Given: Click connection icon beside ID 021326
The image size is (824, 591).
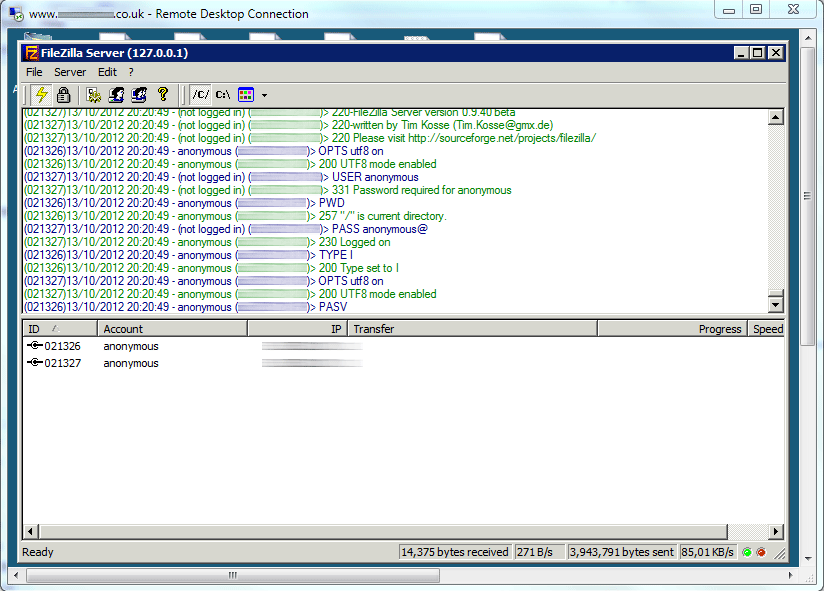Looking at the screenshot, I should (35, 345).
